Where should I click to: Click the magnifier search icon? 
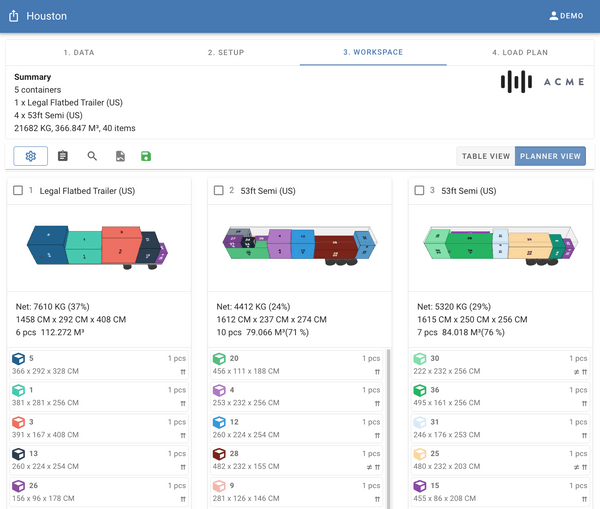pyautogui.click(x=92, y=156)
